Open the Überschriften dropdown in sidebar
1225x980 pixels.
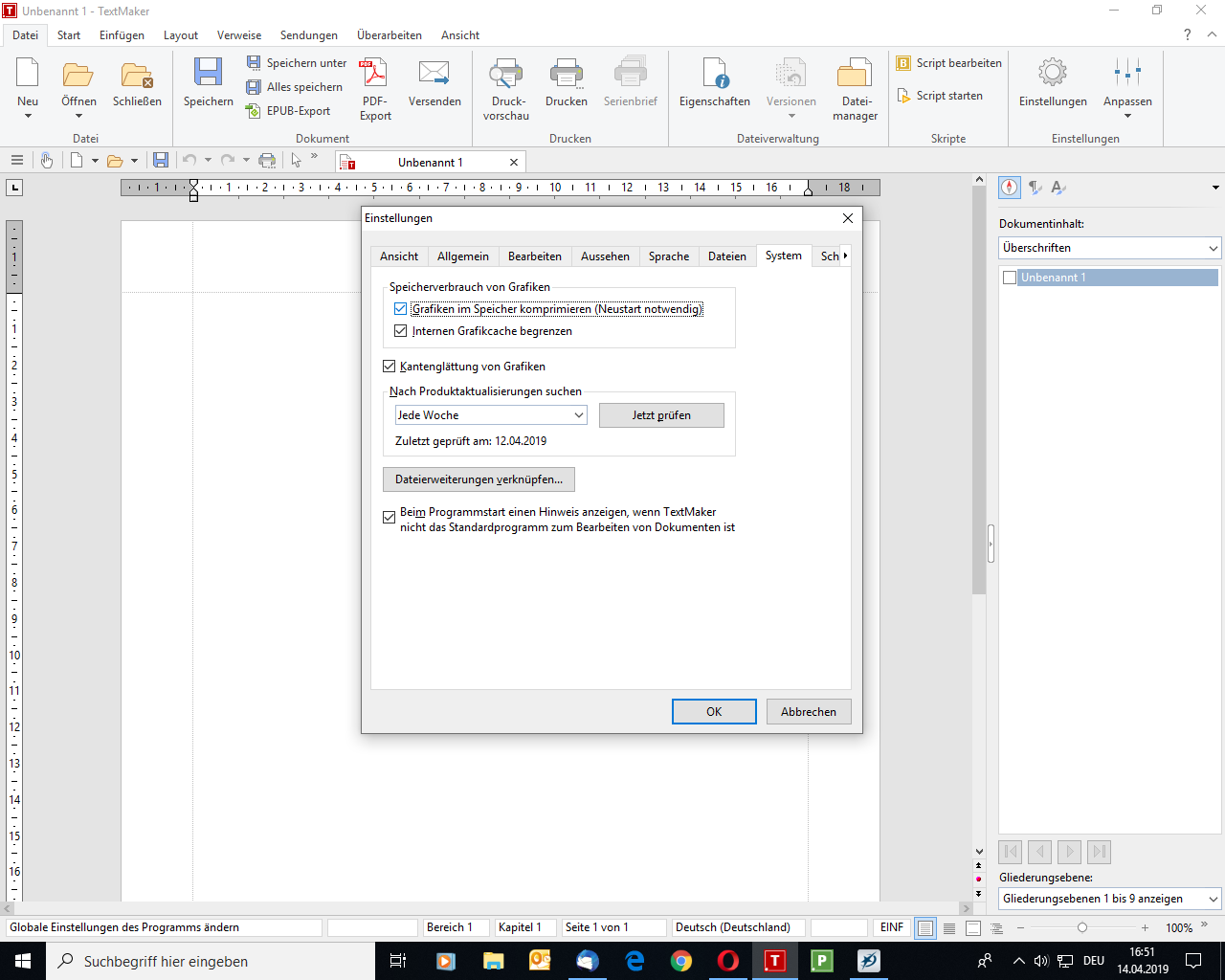[1110, 248]
